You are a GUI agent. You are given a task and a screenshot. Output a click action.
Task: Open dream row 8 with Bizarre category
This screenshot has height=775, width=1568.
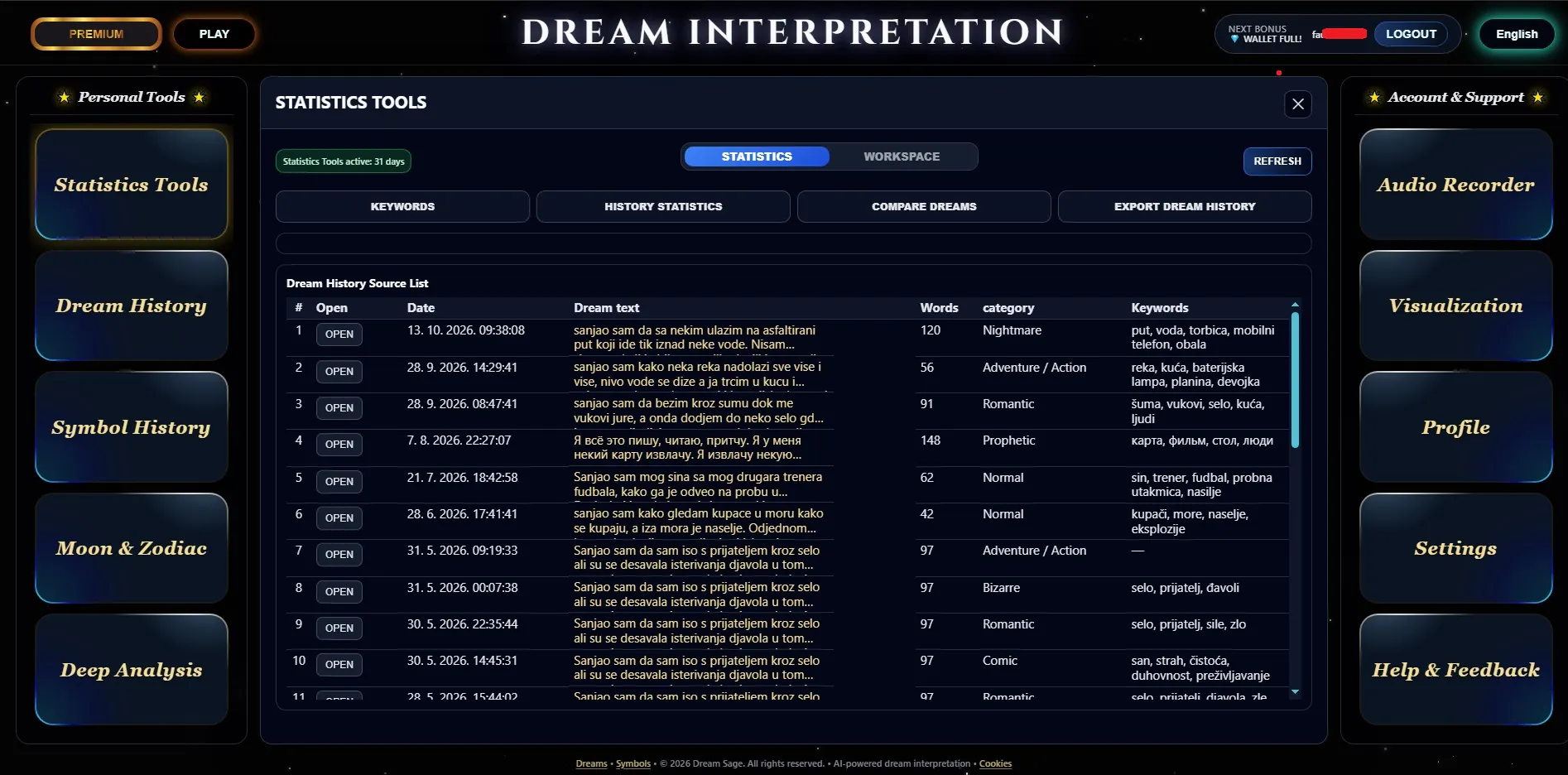click(x=339, y=591)
